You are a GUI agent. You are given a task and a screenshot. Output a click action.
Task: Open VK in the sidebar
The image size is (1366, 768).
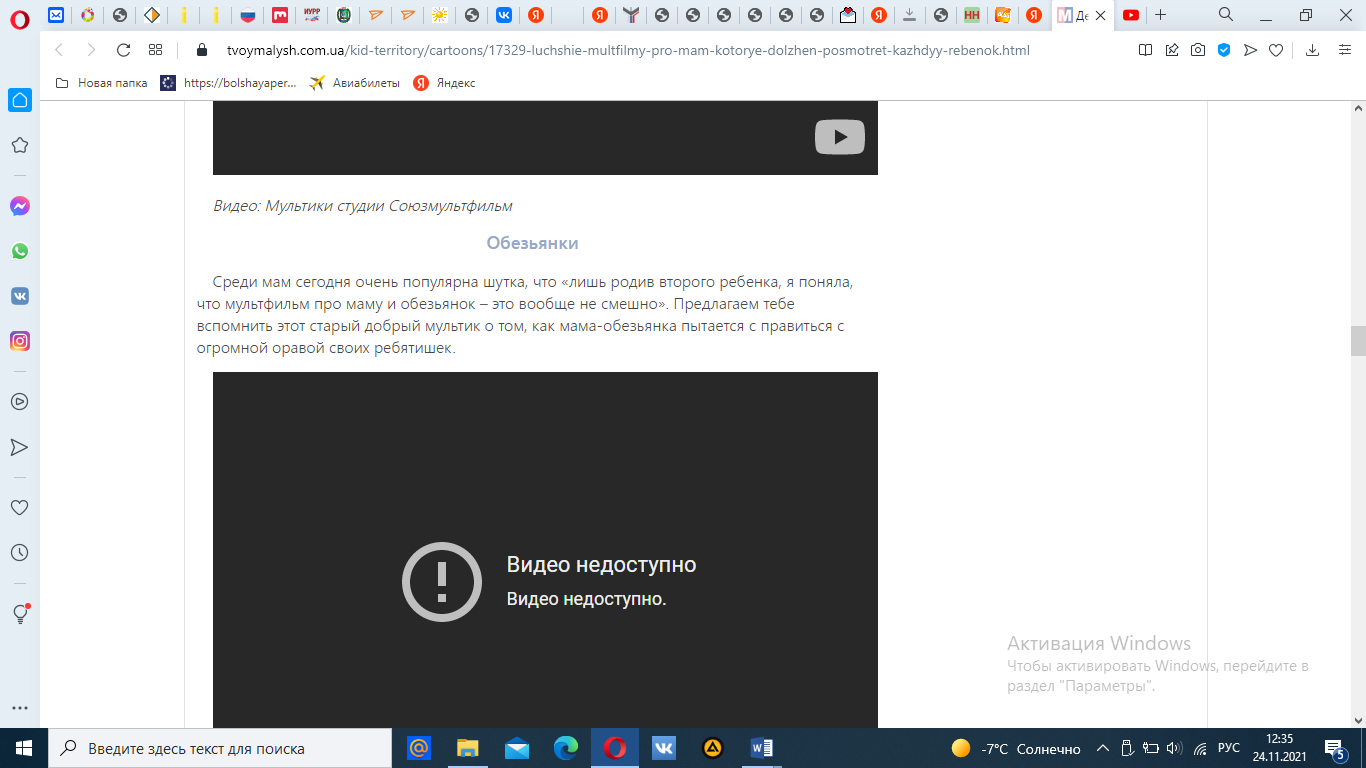[20, 296]
